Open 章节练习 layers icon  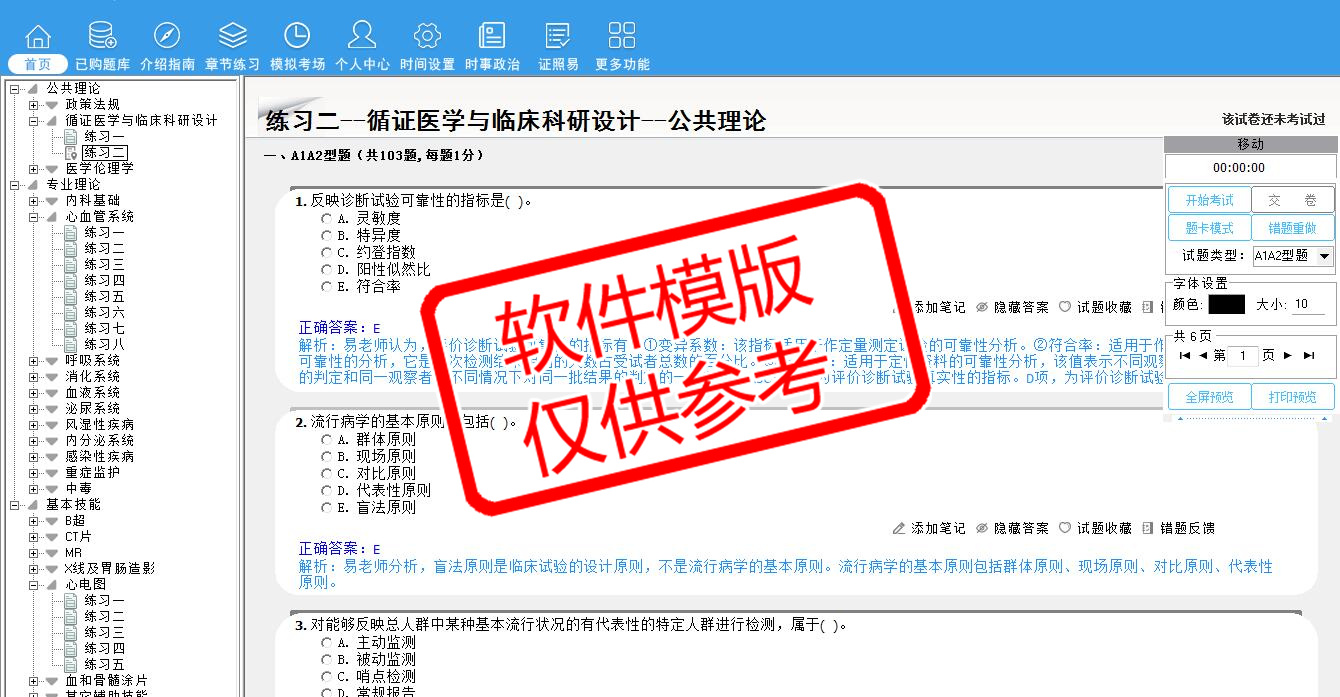(x=232, y=37)
